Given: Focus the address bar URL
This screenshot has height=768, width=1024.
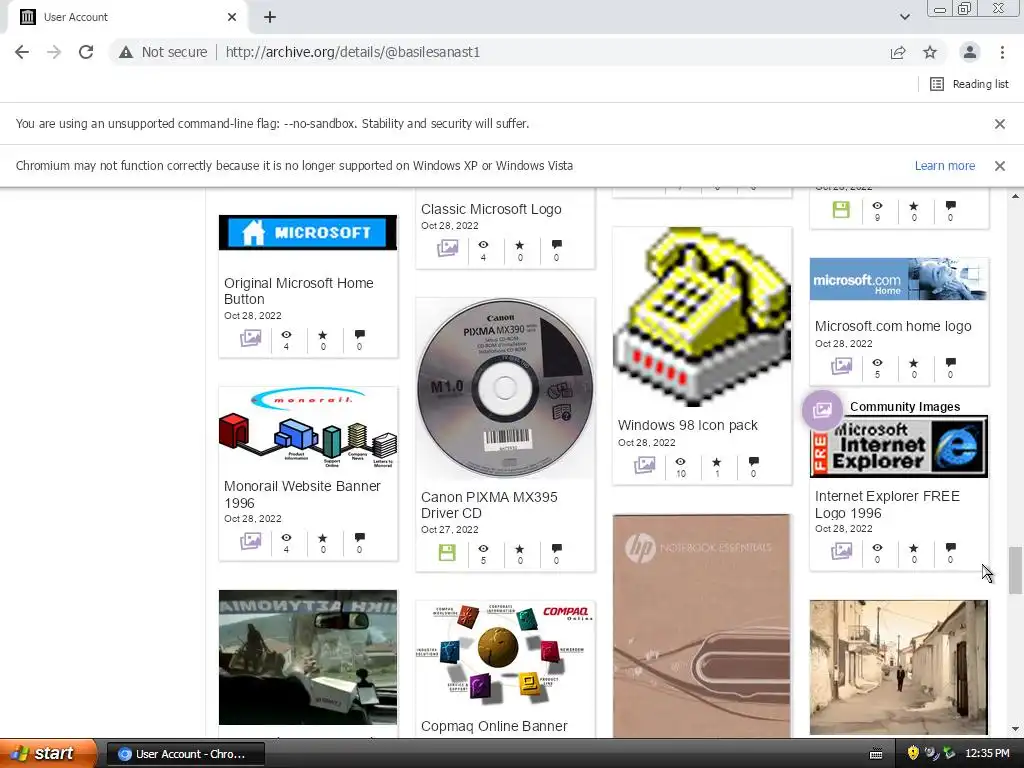Looking at the screenshot, I should tap(353, 52).
